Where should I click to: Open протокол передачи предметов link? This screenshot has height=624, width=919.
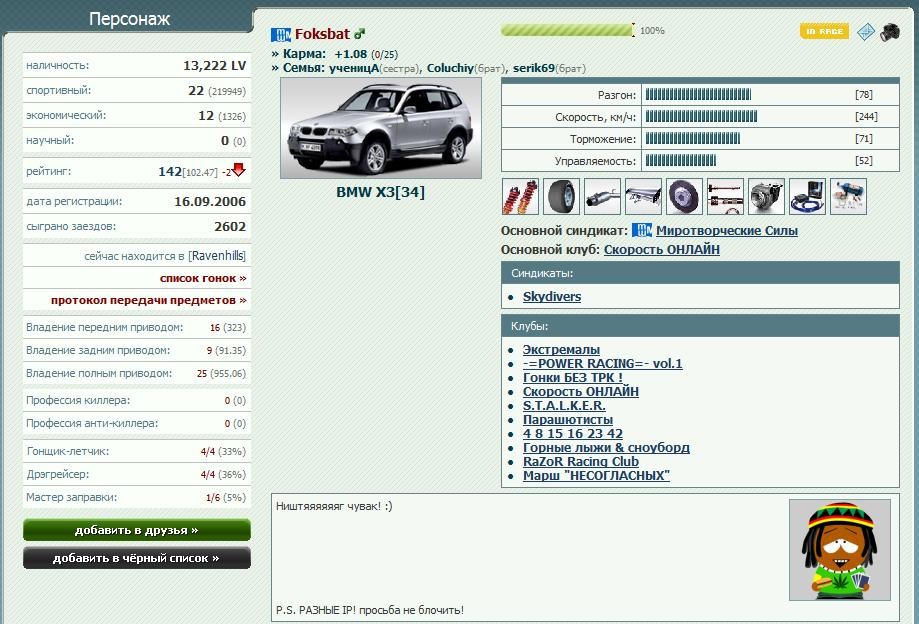coord(148,300)
